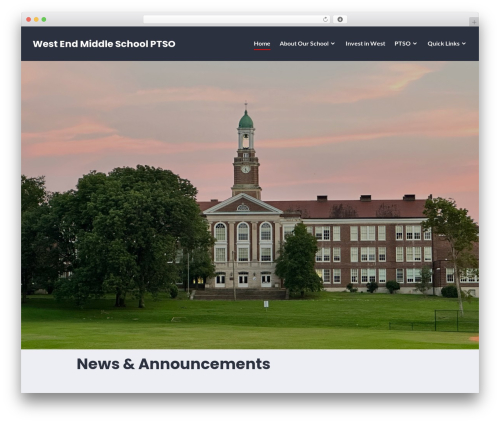Click the downloads icon beside address bar
The height and width of the screenshot is (423, 500).
pos(340,19)
